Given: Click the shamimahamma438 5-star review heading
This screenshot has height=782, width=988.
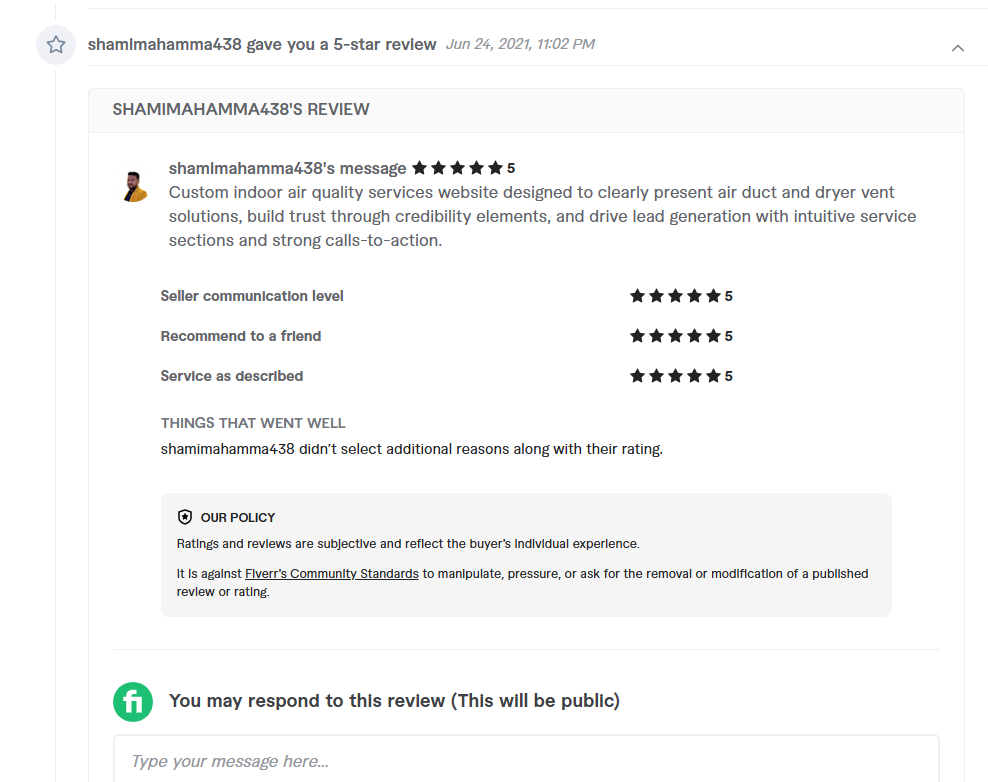Looking at the screenshot, I should (x=262, y=45).
